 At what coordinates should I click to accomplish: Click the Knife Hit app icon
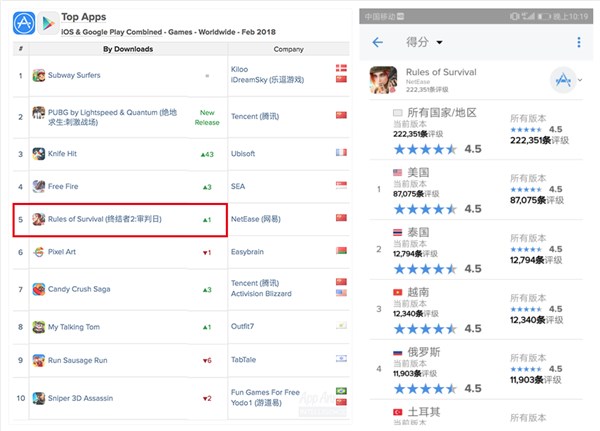39,153
